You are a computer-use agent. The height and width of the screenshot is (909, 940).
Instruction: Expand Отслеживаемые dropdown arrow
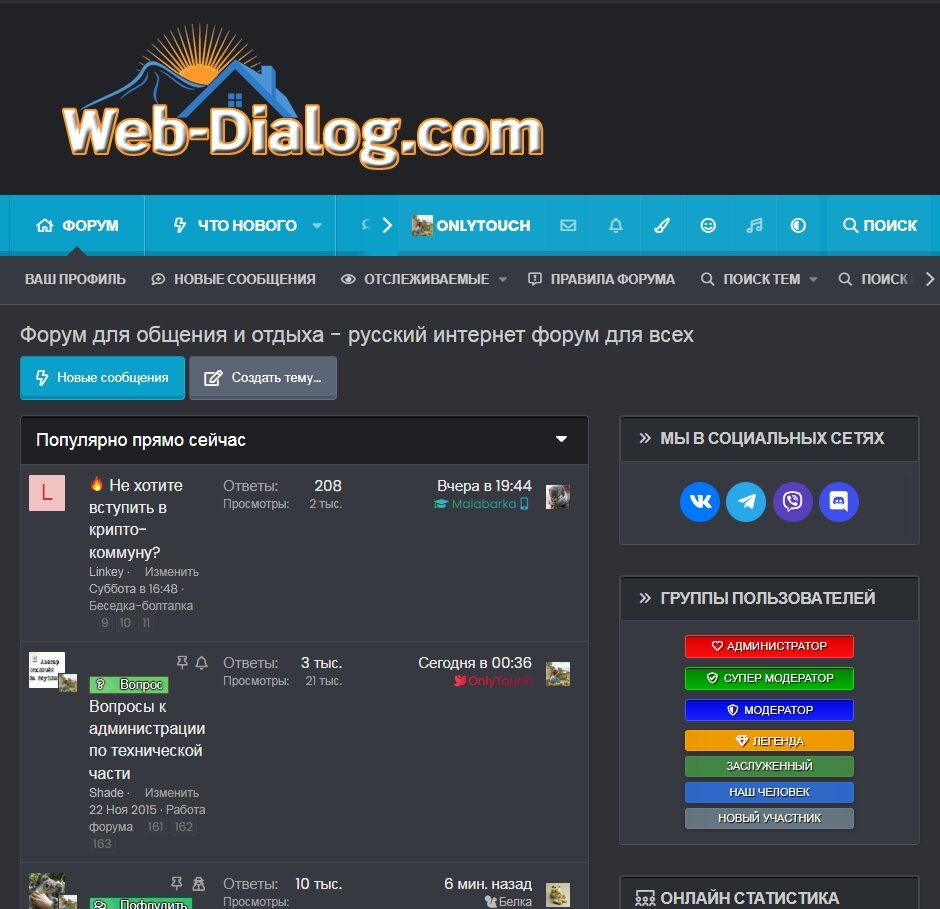pos(502,279)
